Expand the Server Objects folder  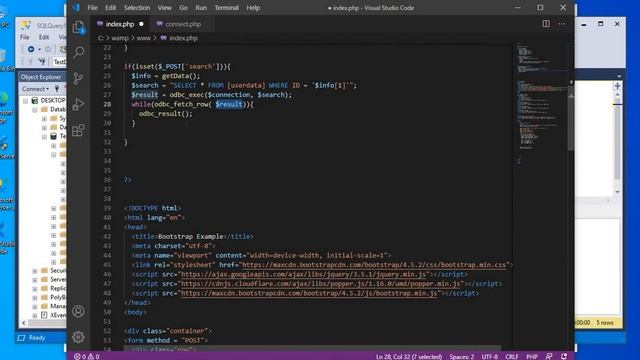point(35,280)
